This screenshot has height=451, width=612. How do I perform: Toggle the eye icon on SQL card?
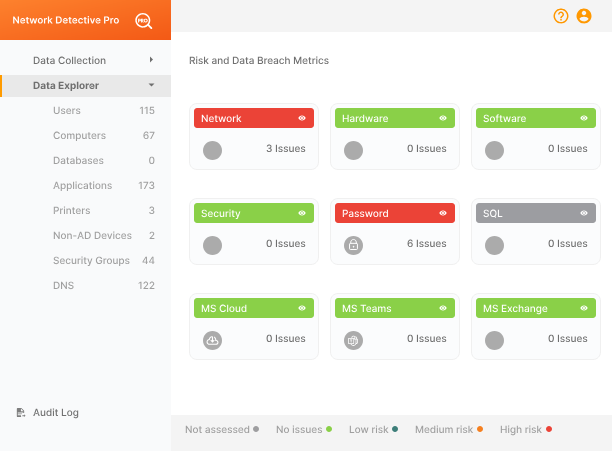(x=584, y=213)
